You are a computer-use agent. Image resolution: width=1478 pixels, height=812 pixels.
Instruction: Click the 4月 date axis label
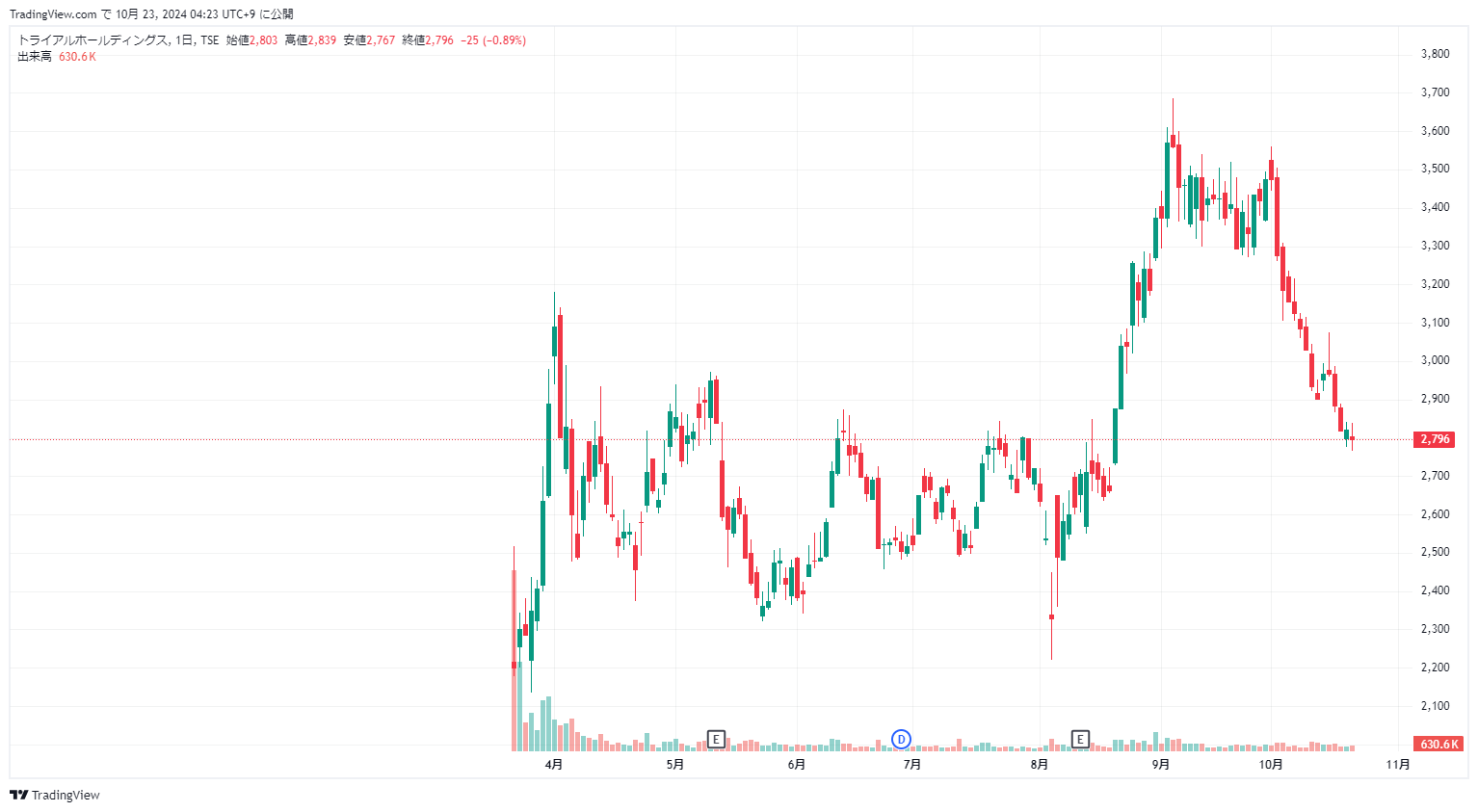554,765
